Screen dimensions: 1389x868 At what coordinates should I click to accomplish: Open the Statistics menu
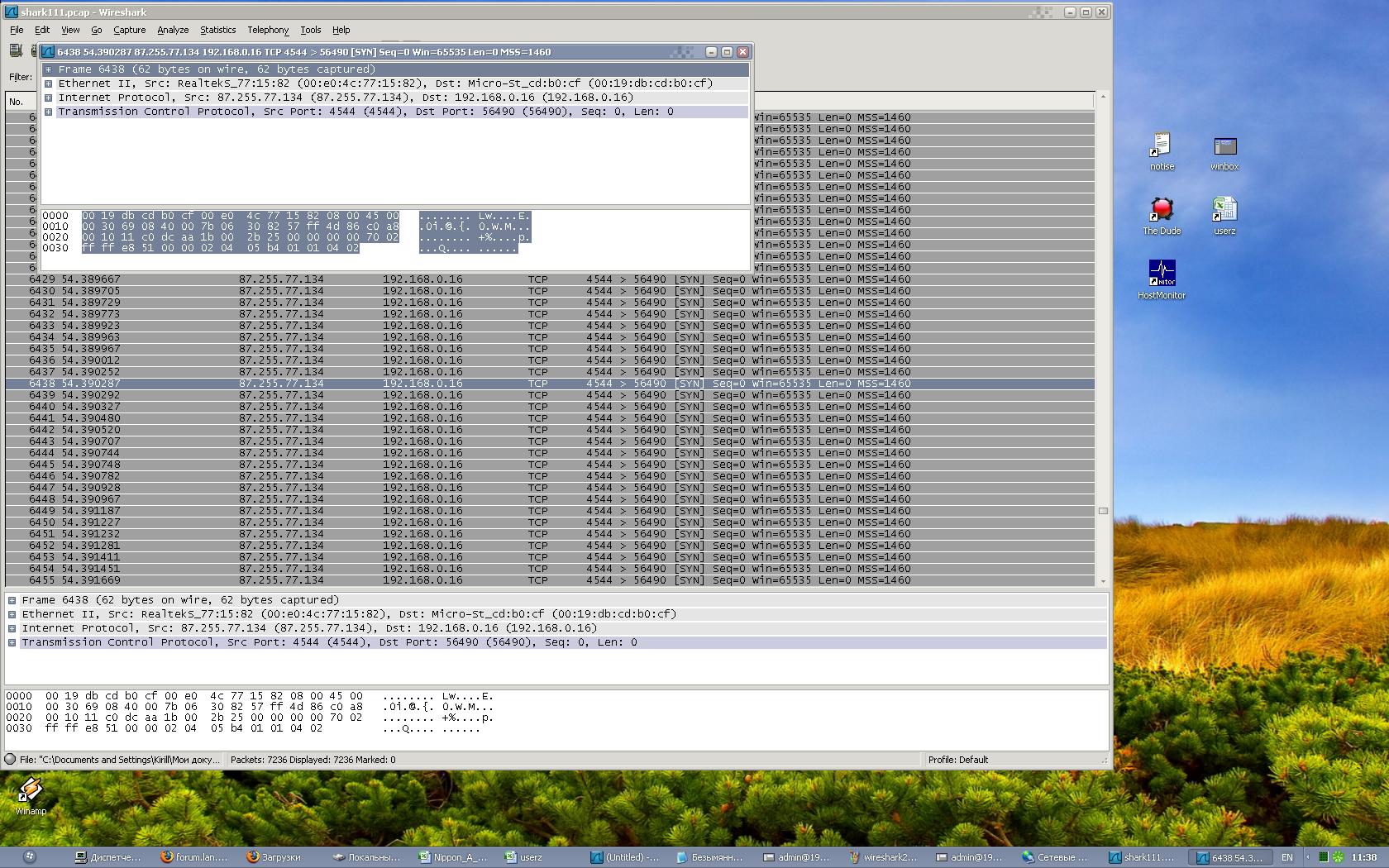point(217,30)
